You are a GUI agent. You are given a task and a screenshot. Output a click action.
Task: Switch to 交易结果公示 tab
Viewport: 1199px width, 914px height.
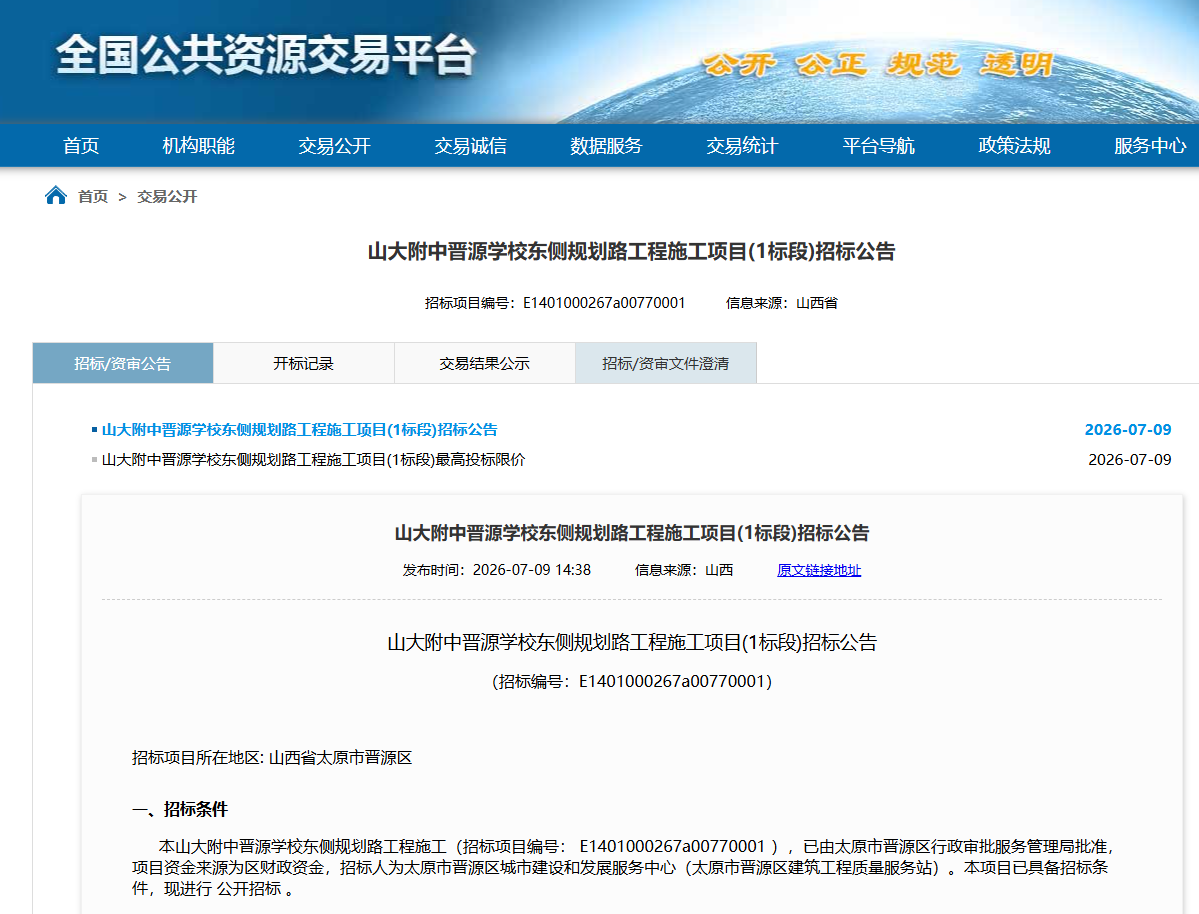[485, 363]
